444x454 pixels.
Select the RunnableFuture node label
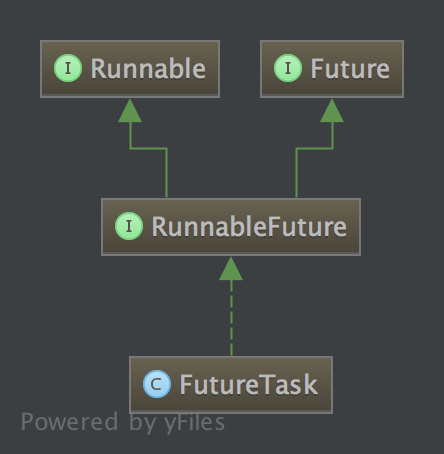tap(249, 227)
